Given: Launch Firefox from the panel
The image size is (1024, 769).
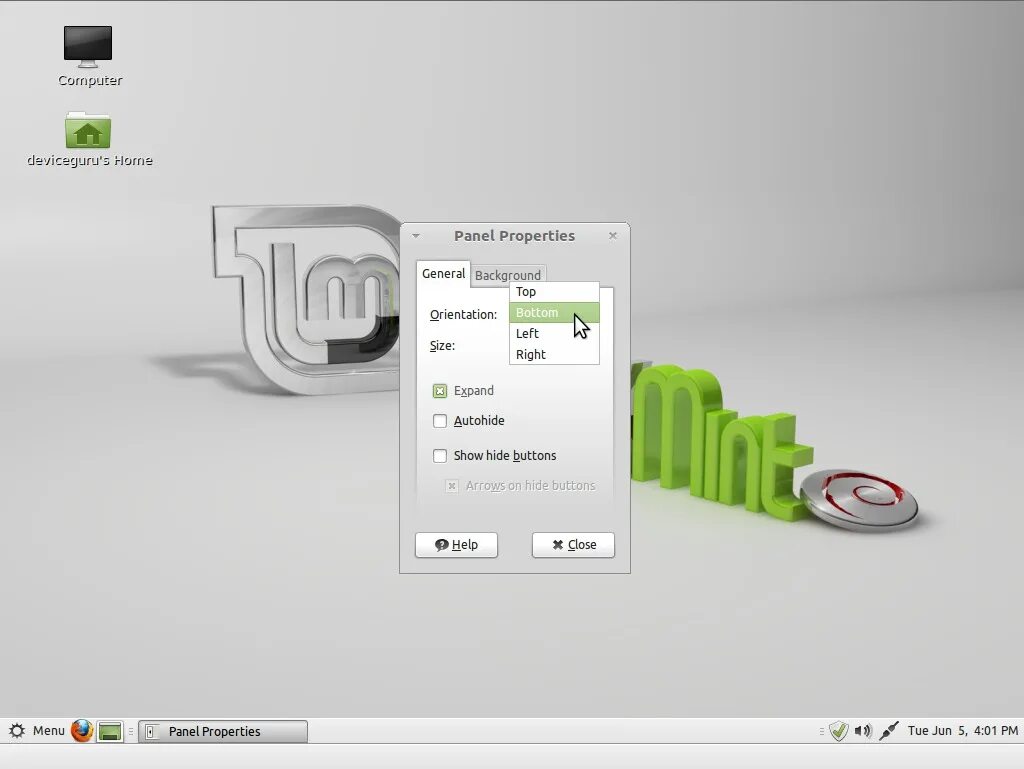Looking at the screenshot, I should (82, 730).
